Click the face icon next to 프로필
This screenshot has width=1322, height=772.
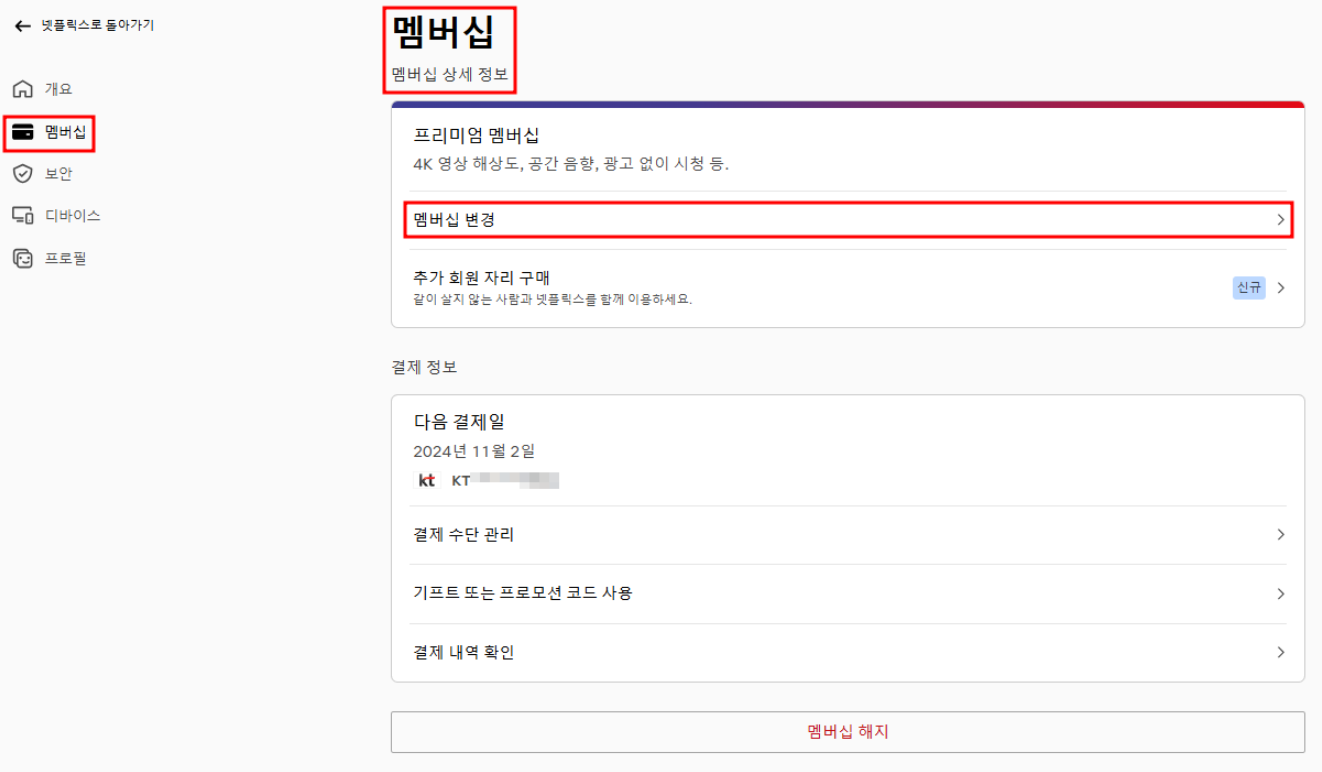(22, 258)
